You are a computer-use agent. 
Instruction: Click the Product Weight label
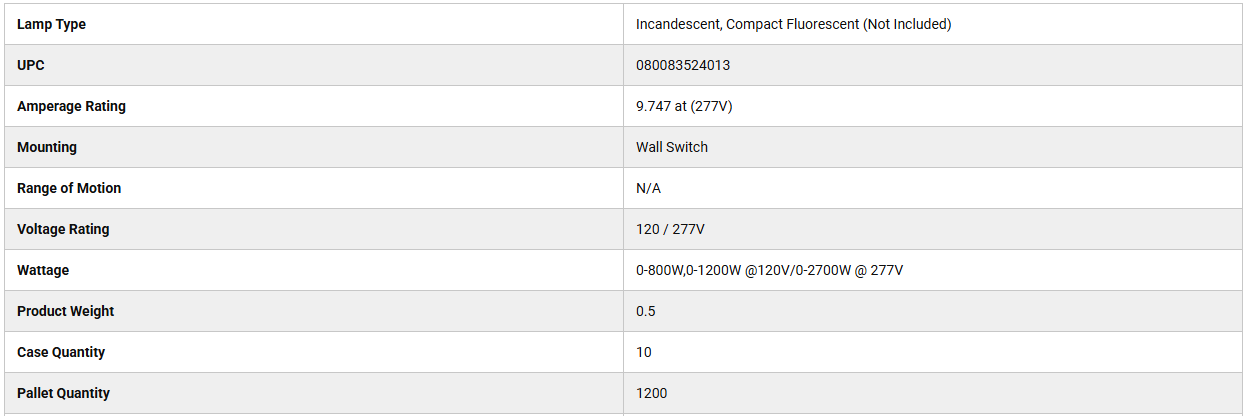65,311
